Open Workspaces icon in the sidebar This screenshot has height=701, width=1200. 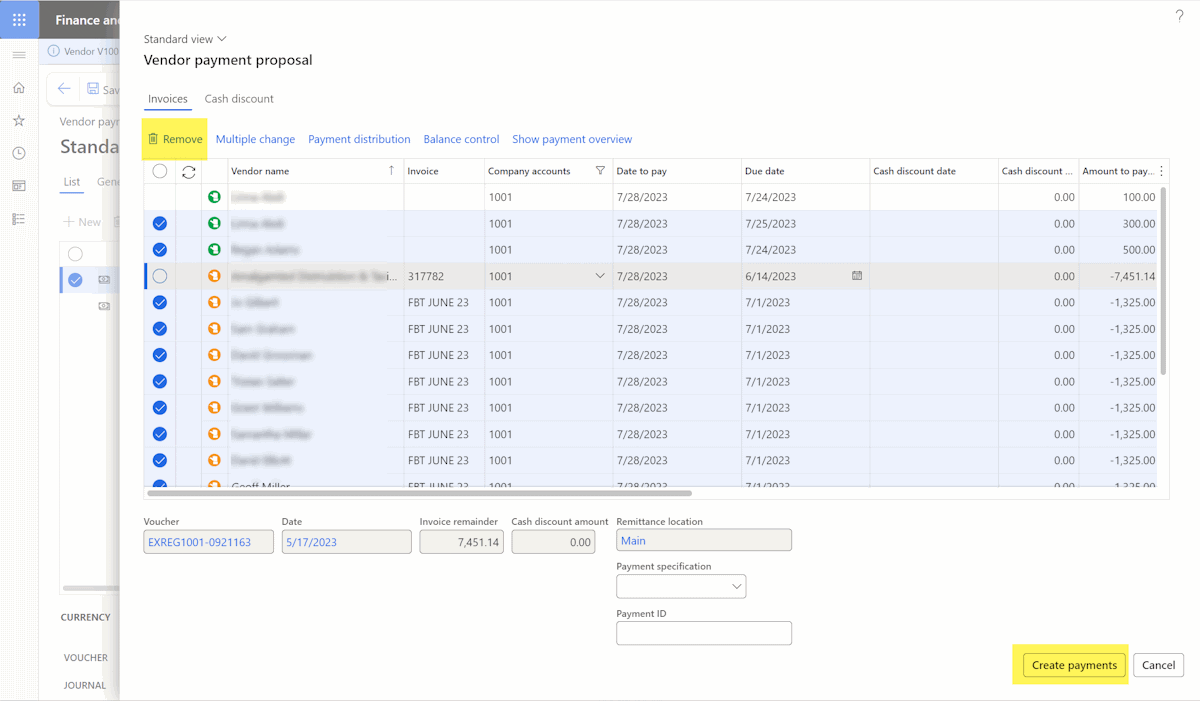click(19, 186)
